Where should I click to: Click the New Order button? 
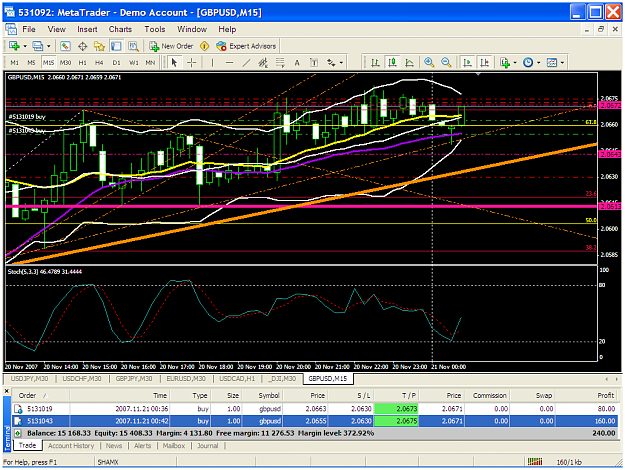click(171, 46)
